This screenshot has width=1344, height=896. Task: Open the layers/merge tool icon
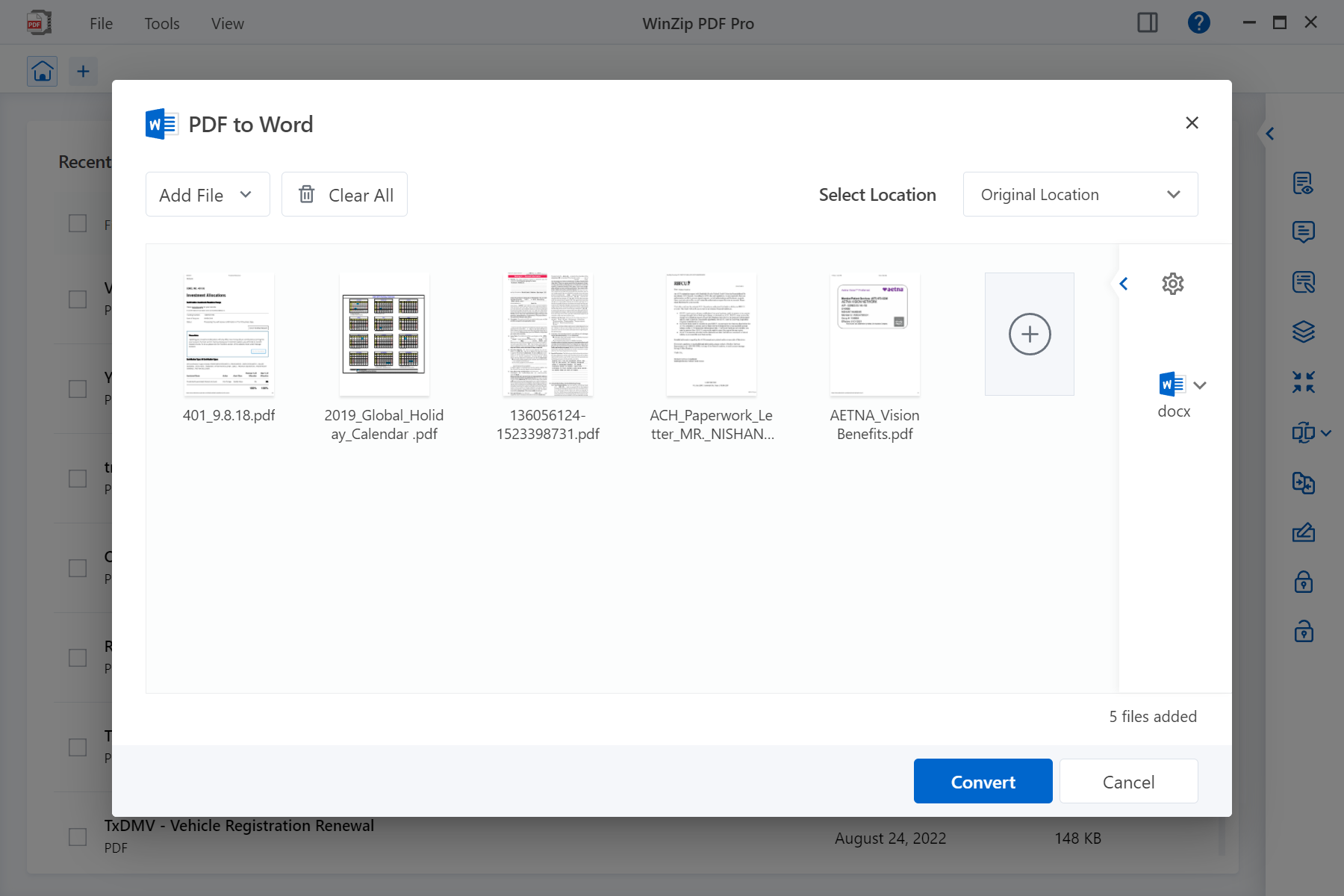point(1304,332)
